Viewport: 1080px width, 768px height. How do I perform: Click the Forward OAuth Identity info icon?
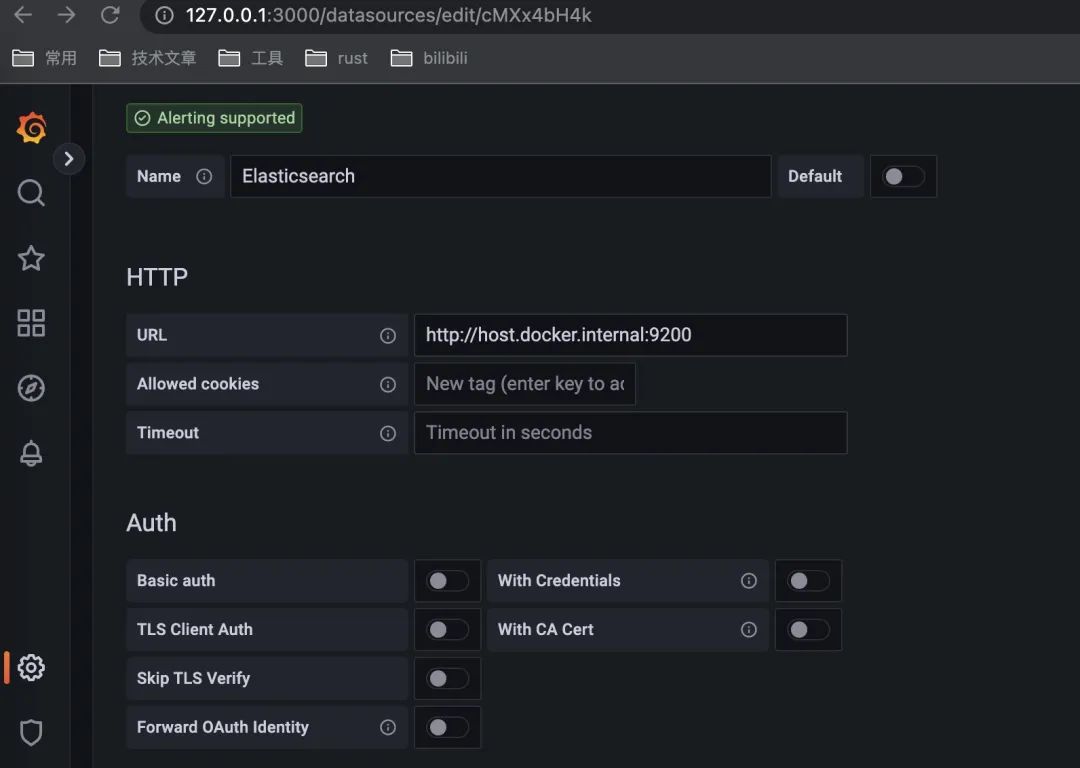tap(388, 727)
